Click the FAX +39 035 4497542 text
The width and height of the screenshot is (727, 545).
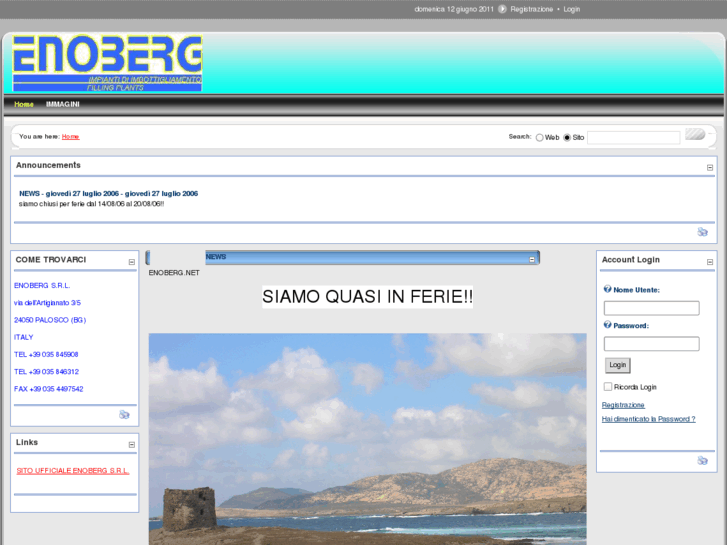pyautogui.click(x=49, y=389)
